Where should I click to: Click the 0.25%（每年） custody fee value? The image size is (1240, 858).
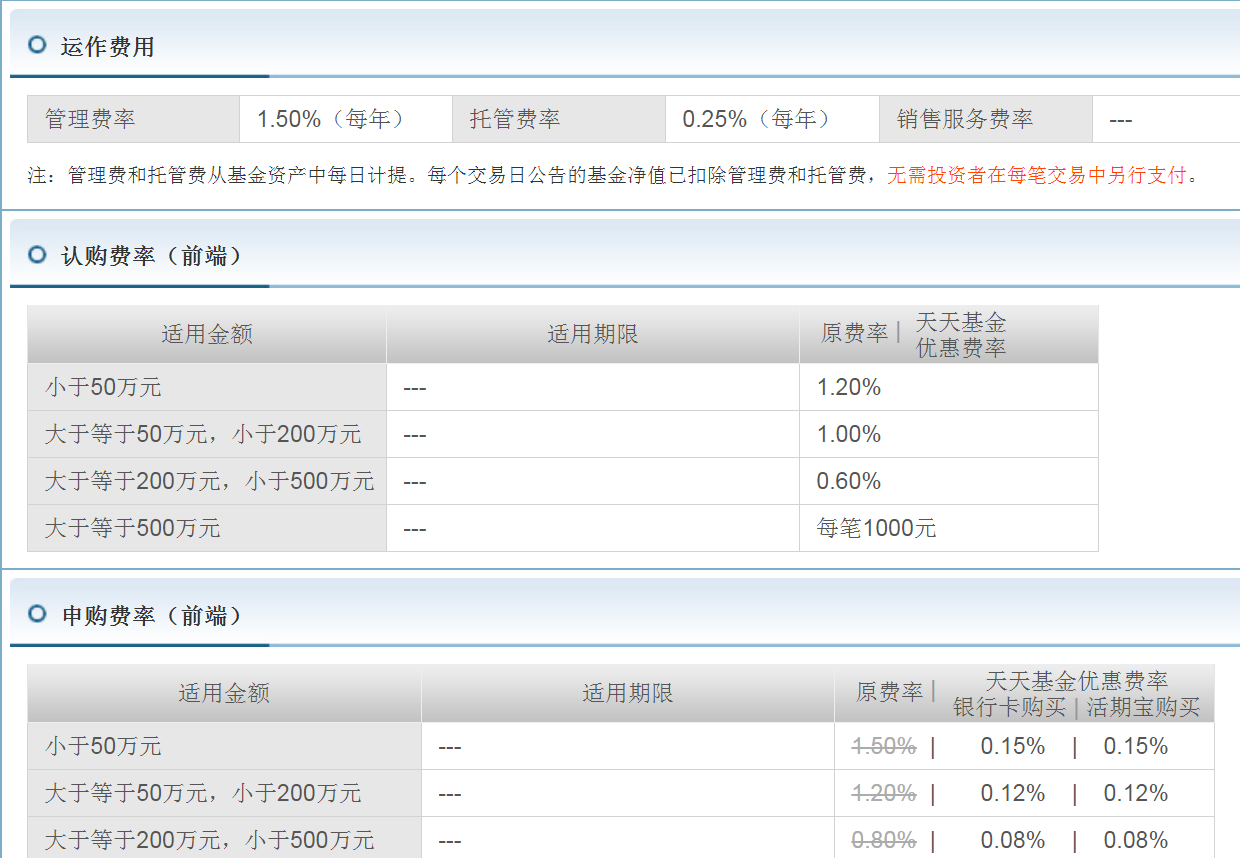(757, 119)
